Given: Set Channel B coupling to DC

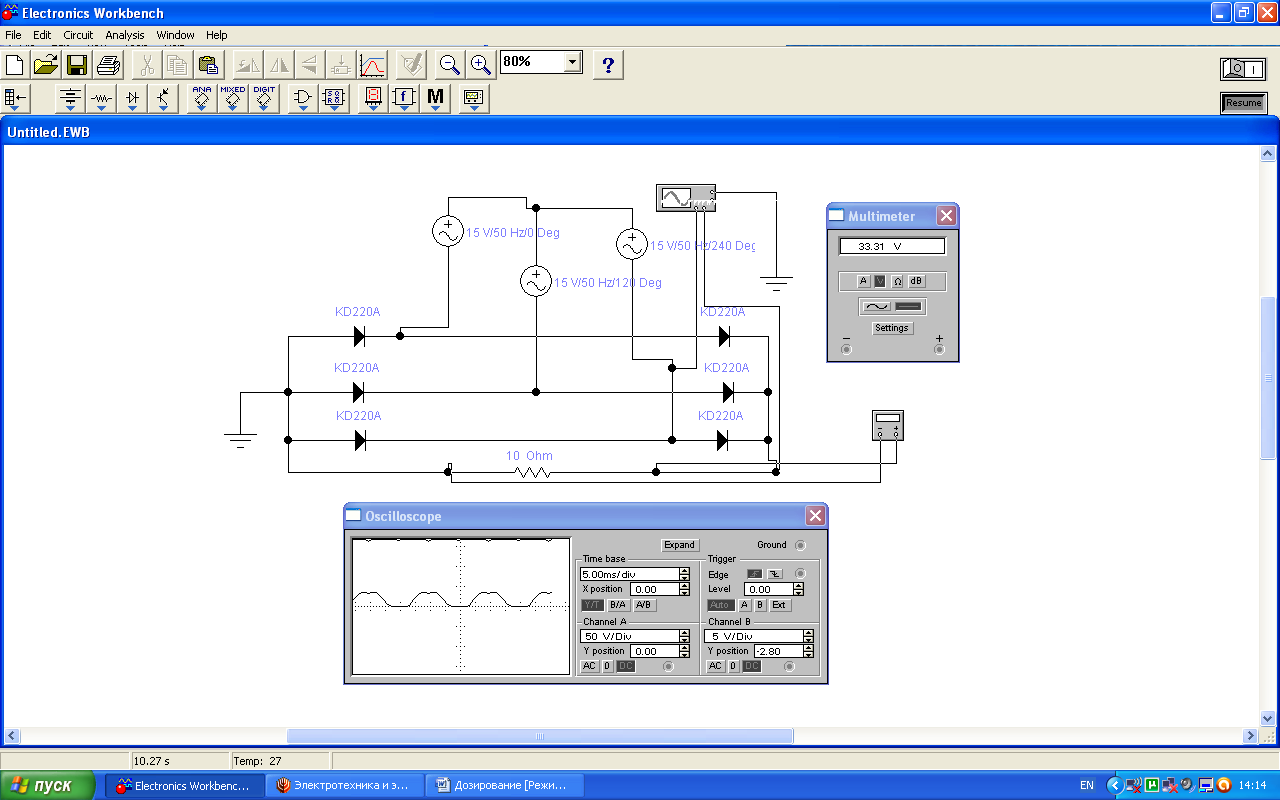Looking at the screenshot, I should (751, 667).
